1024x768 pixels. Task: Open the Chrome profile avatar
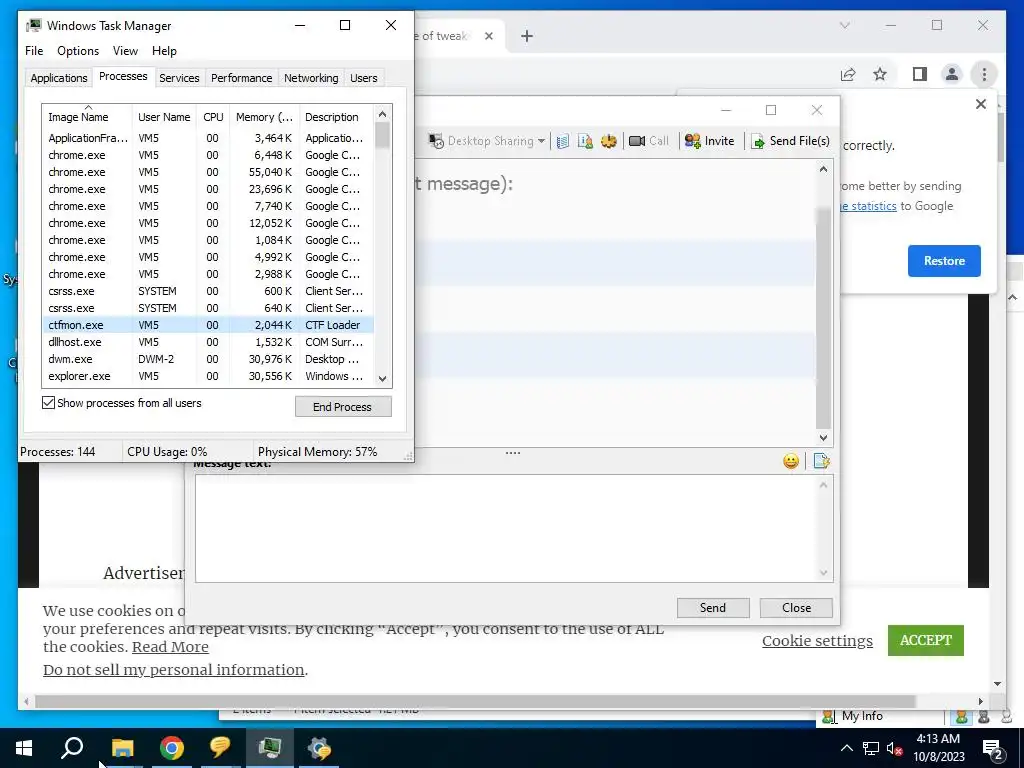pyautogui.click(x=952, y=74)
